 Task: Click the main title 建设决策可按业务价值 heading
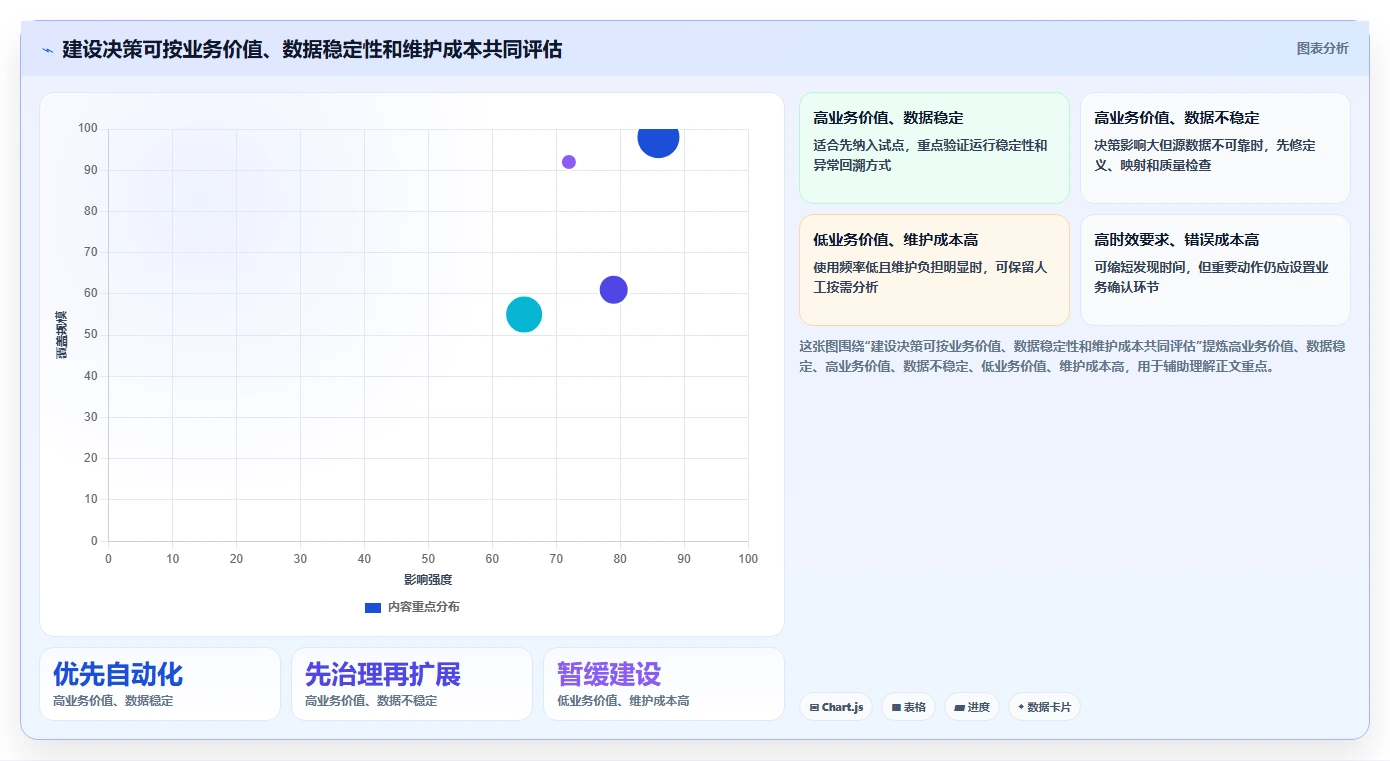pyautogui.click(x=312, y=49)
